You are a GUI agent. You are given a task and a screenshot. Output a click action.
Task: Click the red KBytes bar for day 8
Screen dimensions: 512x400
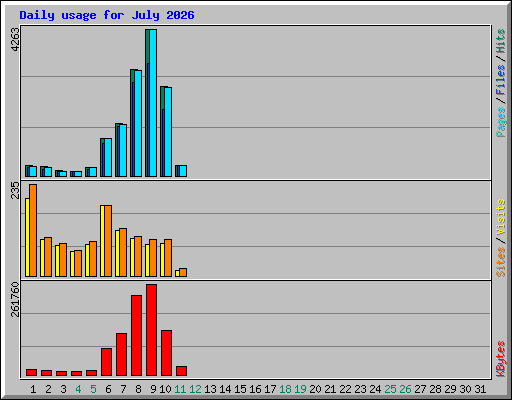pyautogui.click(x=136, y=336)
